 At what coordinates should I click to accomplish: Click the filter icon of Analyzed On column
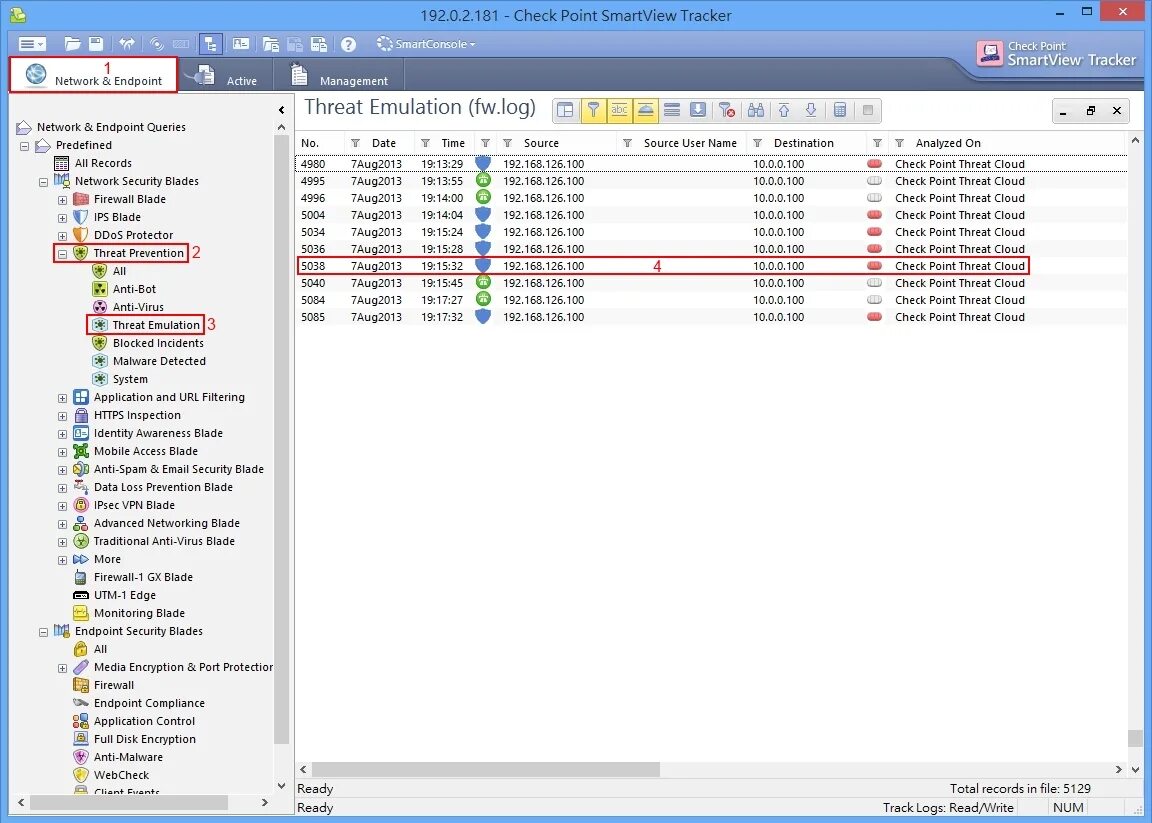point(899,143)
